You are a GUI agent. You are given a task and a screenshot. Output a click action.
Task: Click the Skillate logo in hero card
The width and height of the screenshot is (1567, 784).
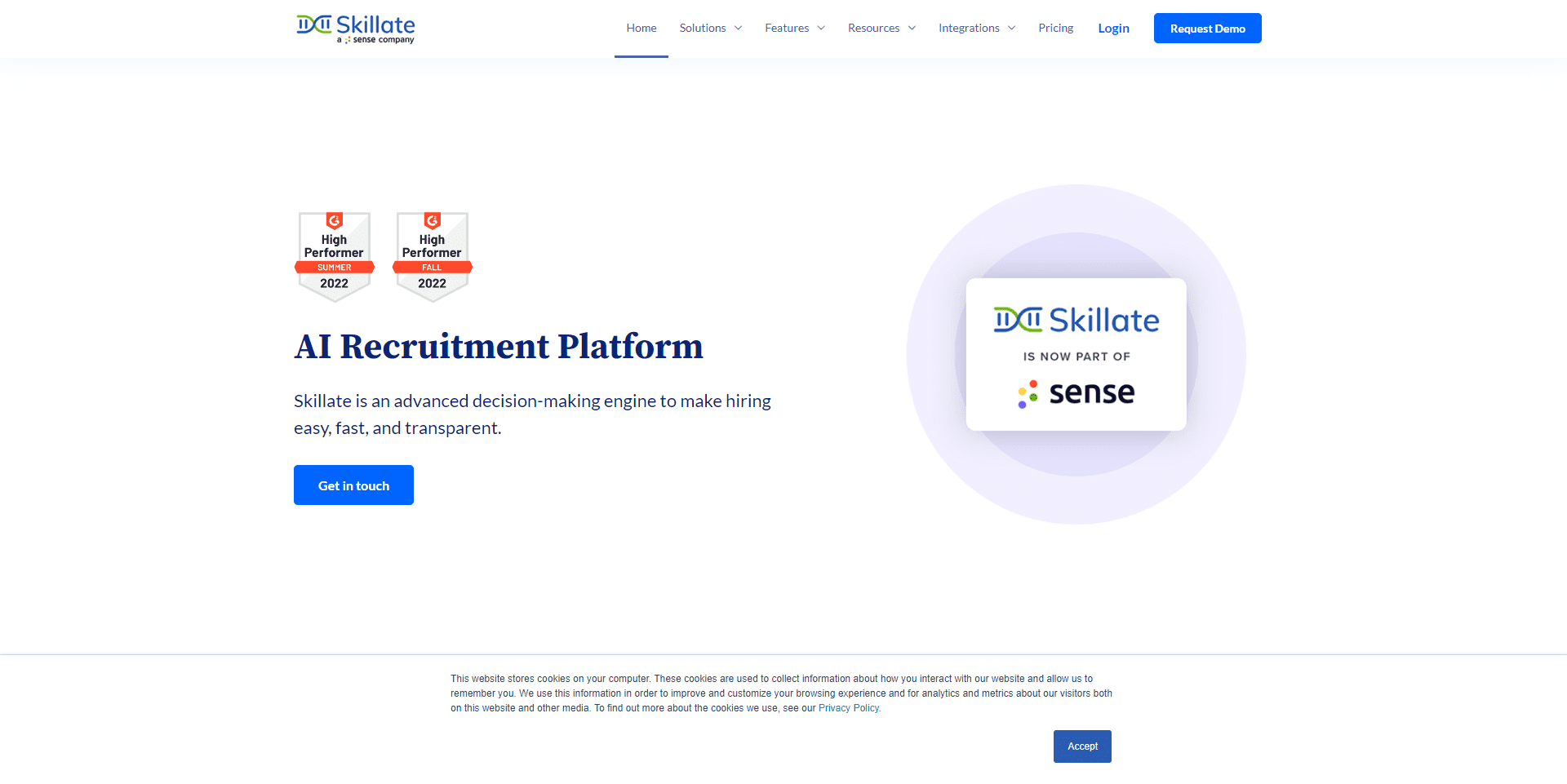[x=1076, y=320]
